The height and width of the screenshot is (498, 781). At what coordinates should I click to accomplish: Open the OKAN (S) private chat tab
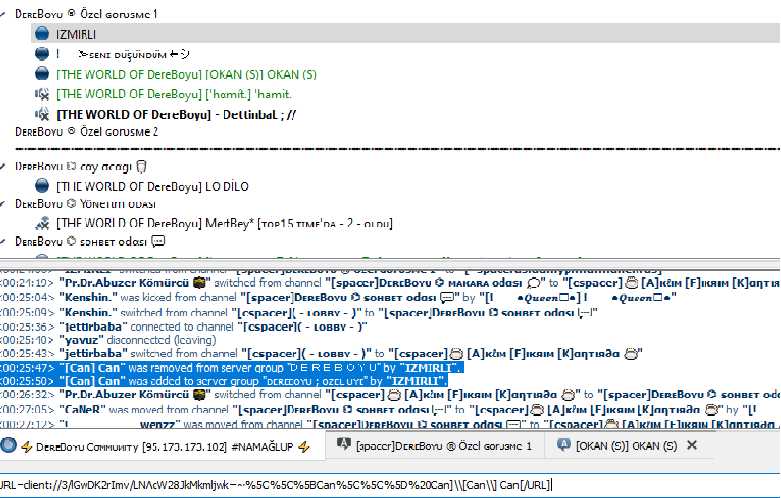click(629, 446)
